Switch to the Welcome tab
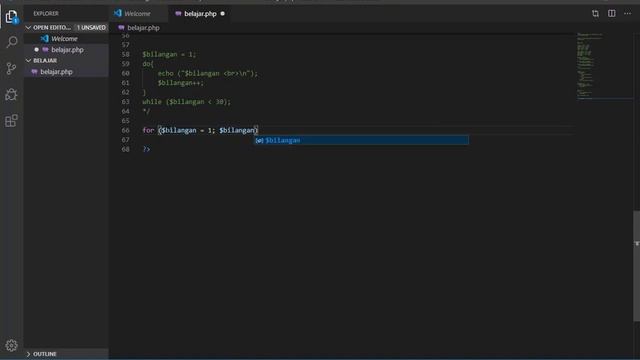 coord(137,13)
